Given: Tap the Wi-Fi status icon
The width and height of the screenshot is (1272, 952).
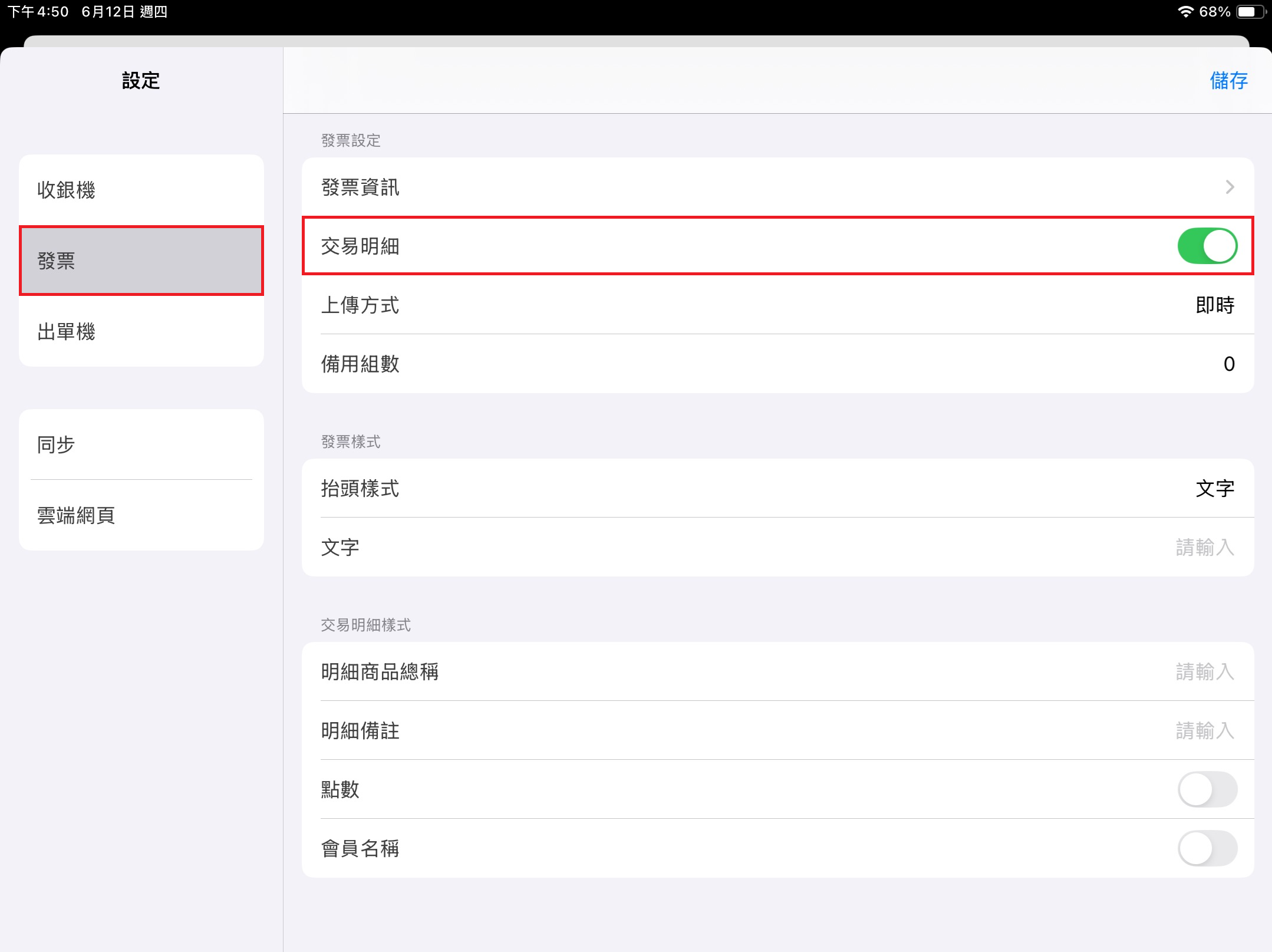Looking at the screenshot, I should coord(1185,12).
